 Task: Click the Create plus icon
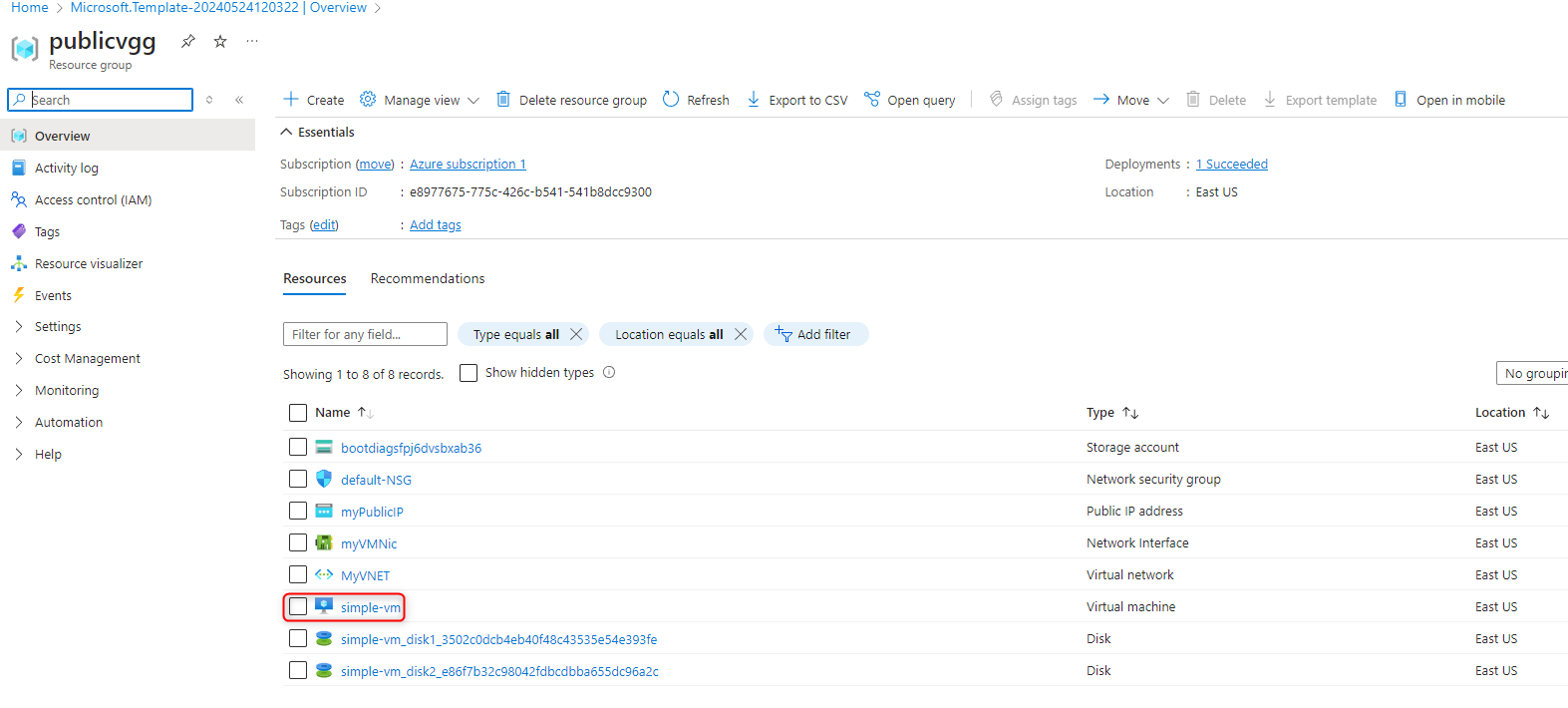[x=291, y=99]
